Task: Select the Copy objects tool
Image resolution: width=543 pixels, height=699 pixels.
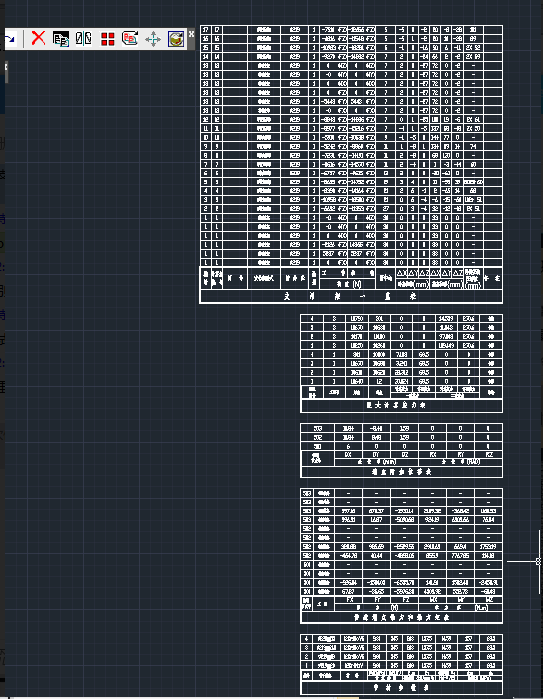Action: click(61, 39)
